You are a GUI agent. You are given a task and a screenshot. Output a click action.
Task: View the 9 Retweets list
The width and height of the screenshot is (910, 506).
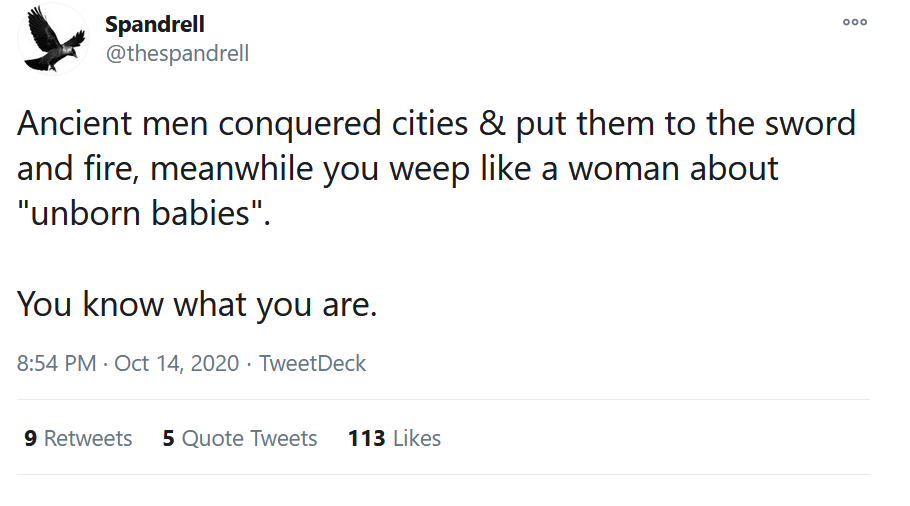(x=78, y=438)
